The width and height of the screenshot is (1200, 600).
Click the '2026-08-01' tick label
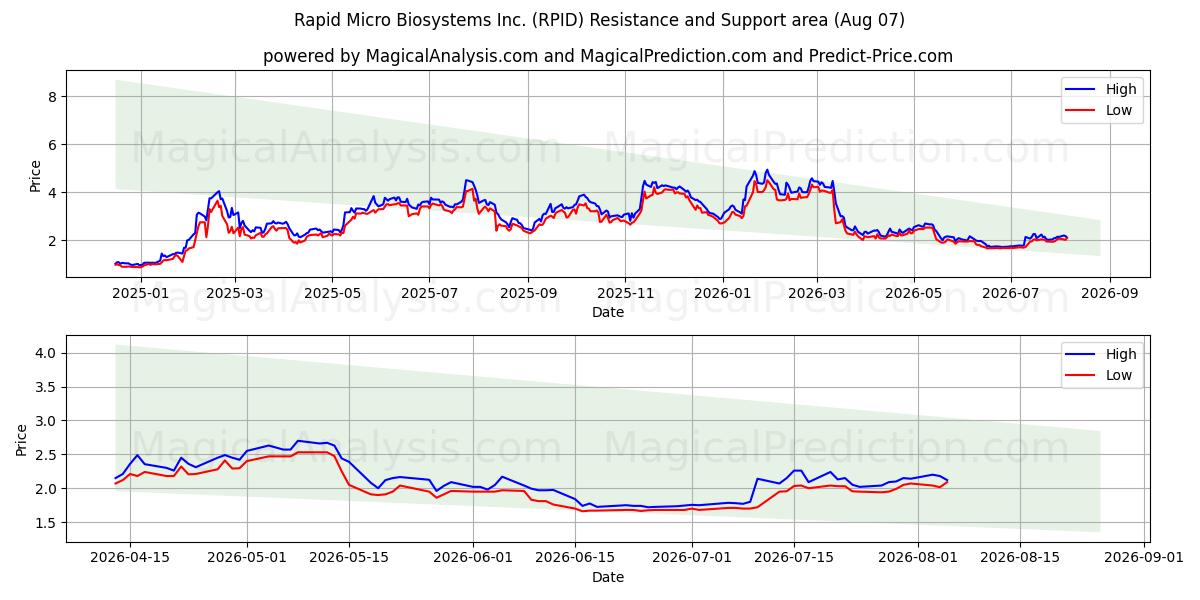918,558
